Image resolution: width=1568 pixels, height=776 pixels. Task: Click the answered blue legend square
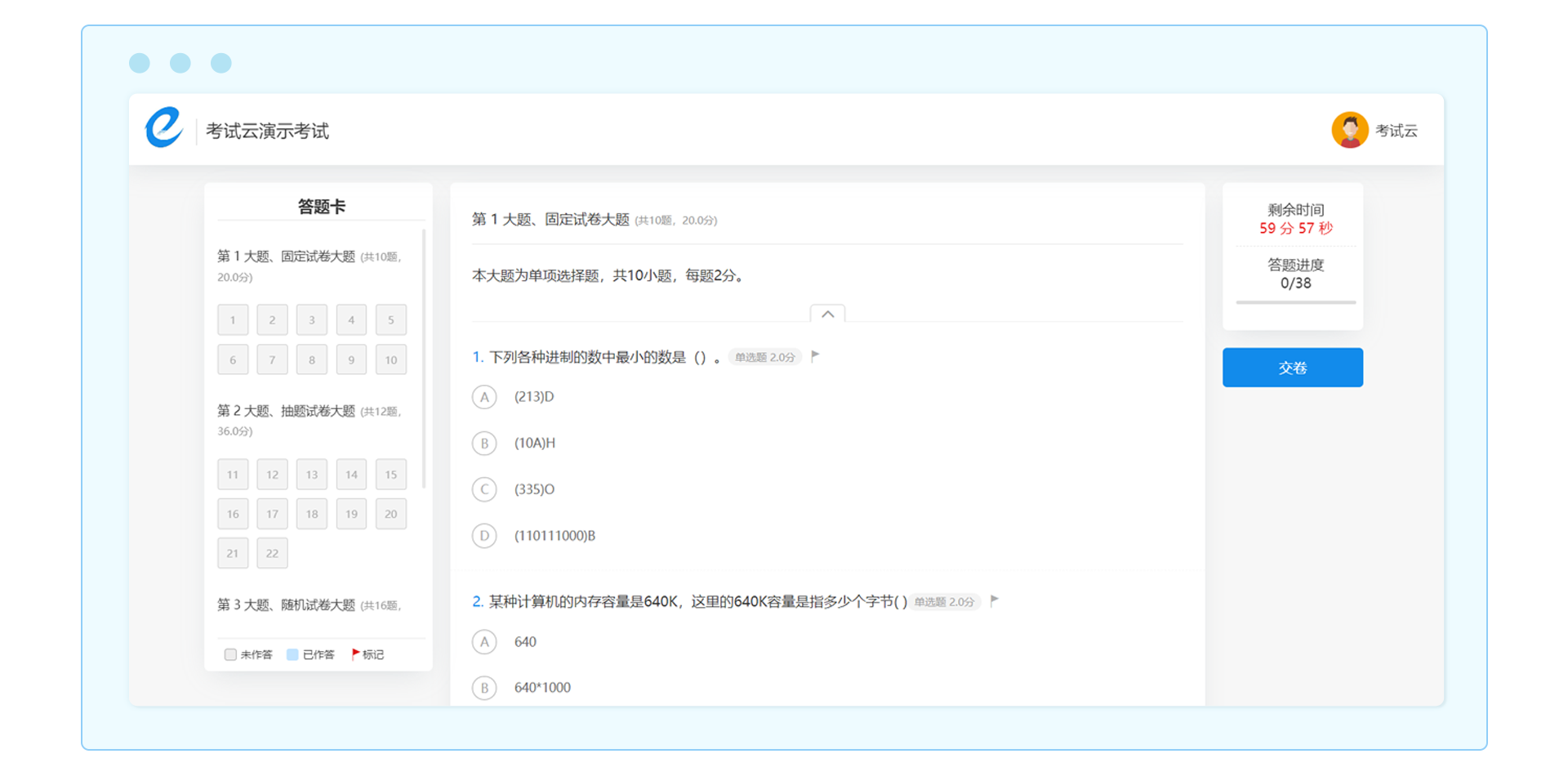(292, 654)
